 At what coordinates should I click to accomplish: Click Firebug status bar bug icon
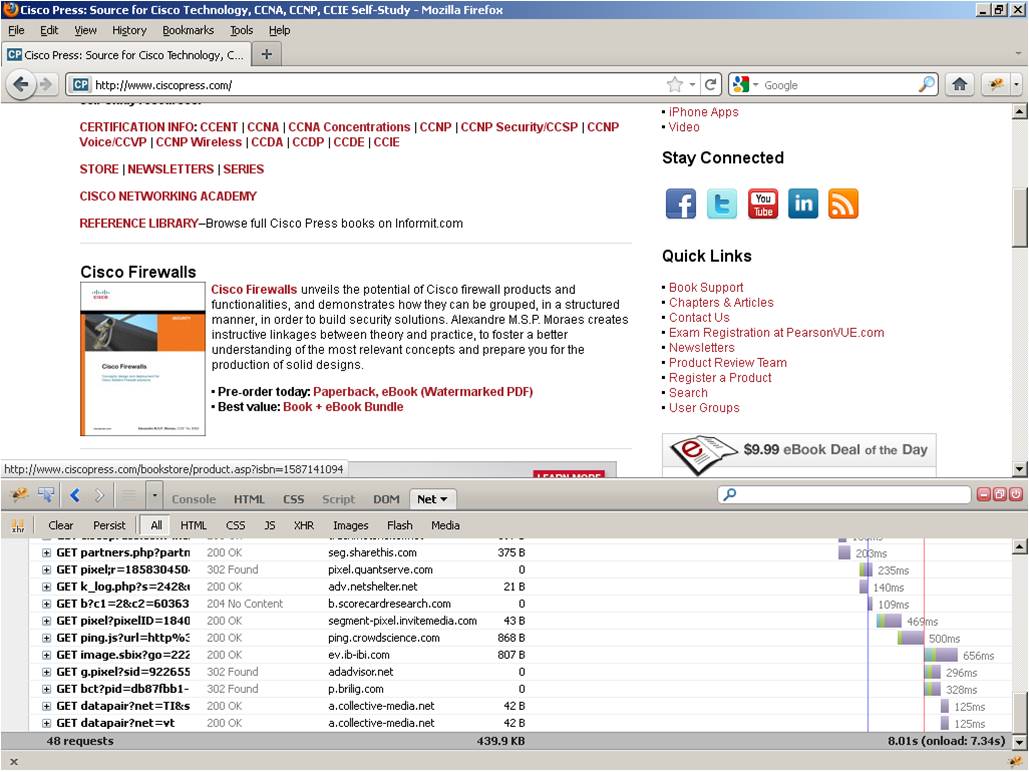tap(1017, 761)
